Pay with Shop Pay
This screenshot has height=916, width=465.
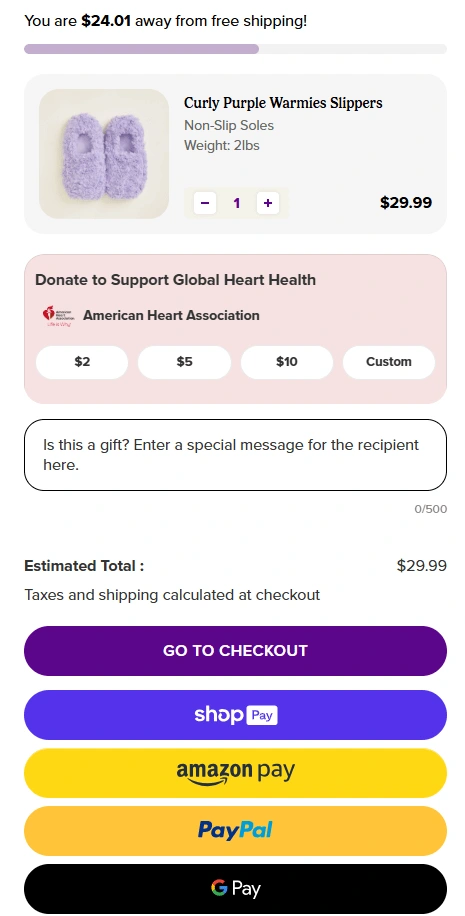tap(235, 715)
